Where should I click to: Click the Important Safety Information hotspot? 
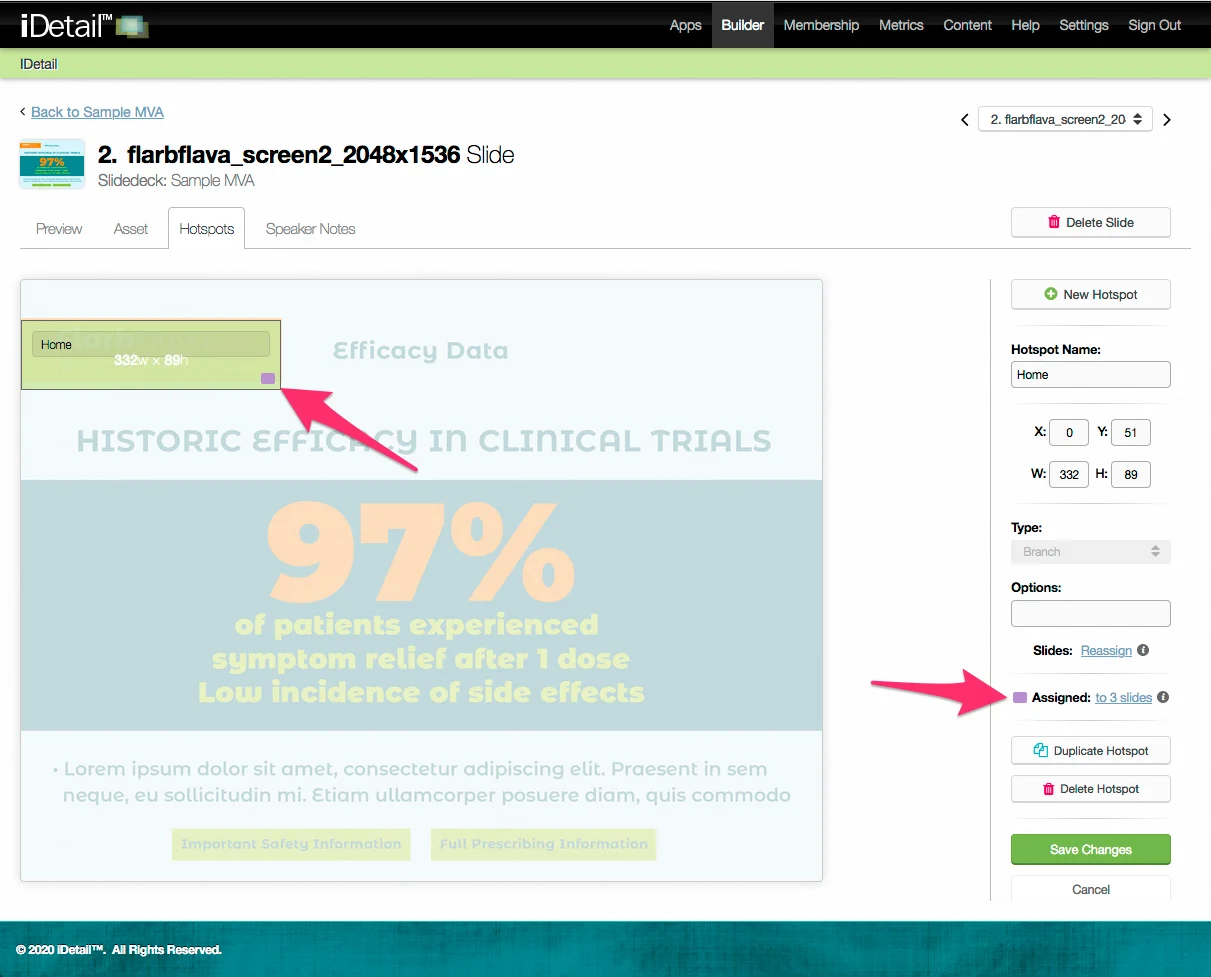(x=291, y=844)
